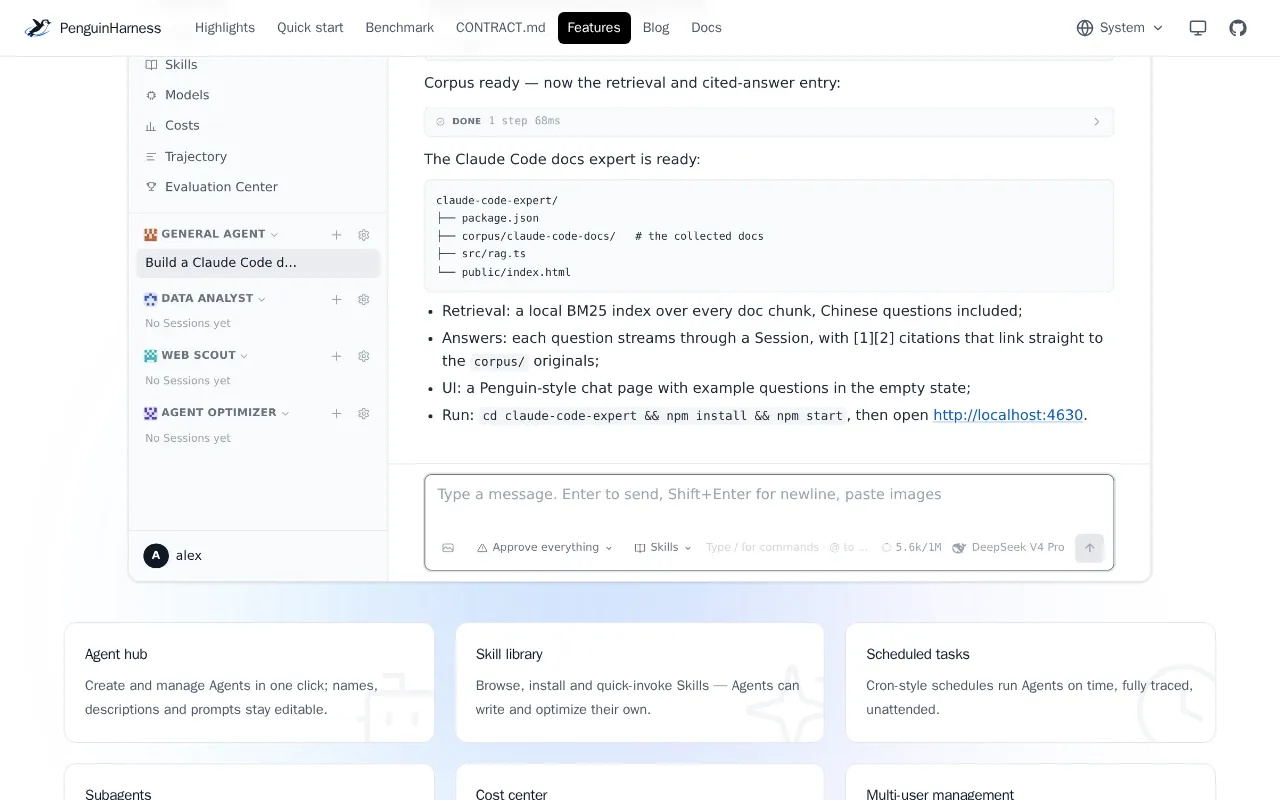Add a new General Agent session
The width and height of the screenshot is (1280, 800).
[337, 235]
